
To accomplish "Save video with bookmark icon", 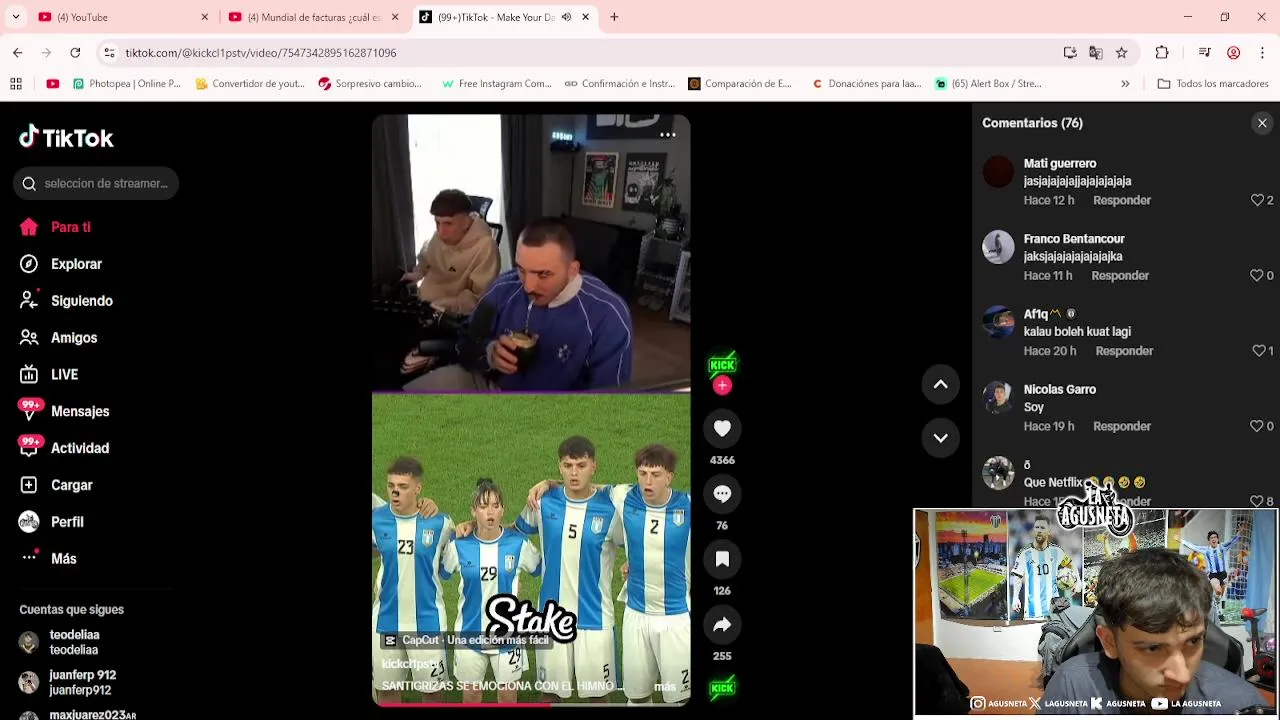I will pyautogui.click(x=722, y=559).
